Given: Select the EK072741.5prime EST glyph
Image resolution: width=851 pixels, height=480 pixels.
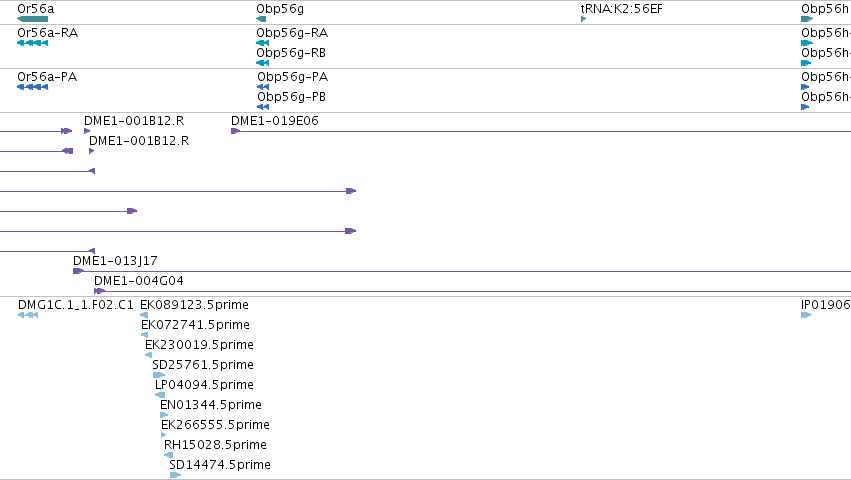Looking at the screenshot, I should (144, 335).
